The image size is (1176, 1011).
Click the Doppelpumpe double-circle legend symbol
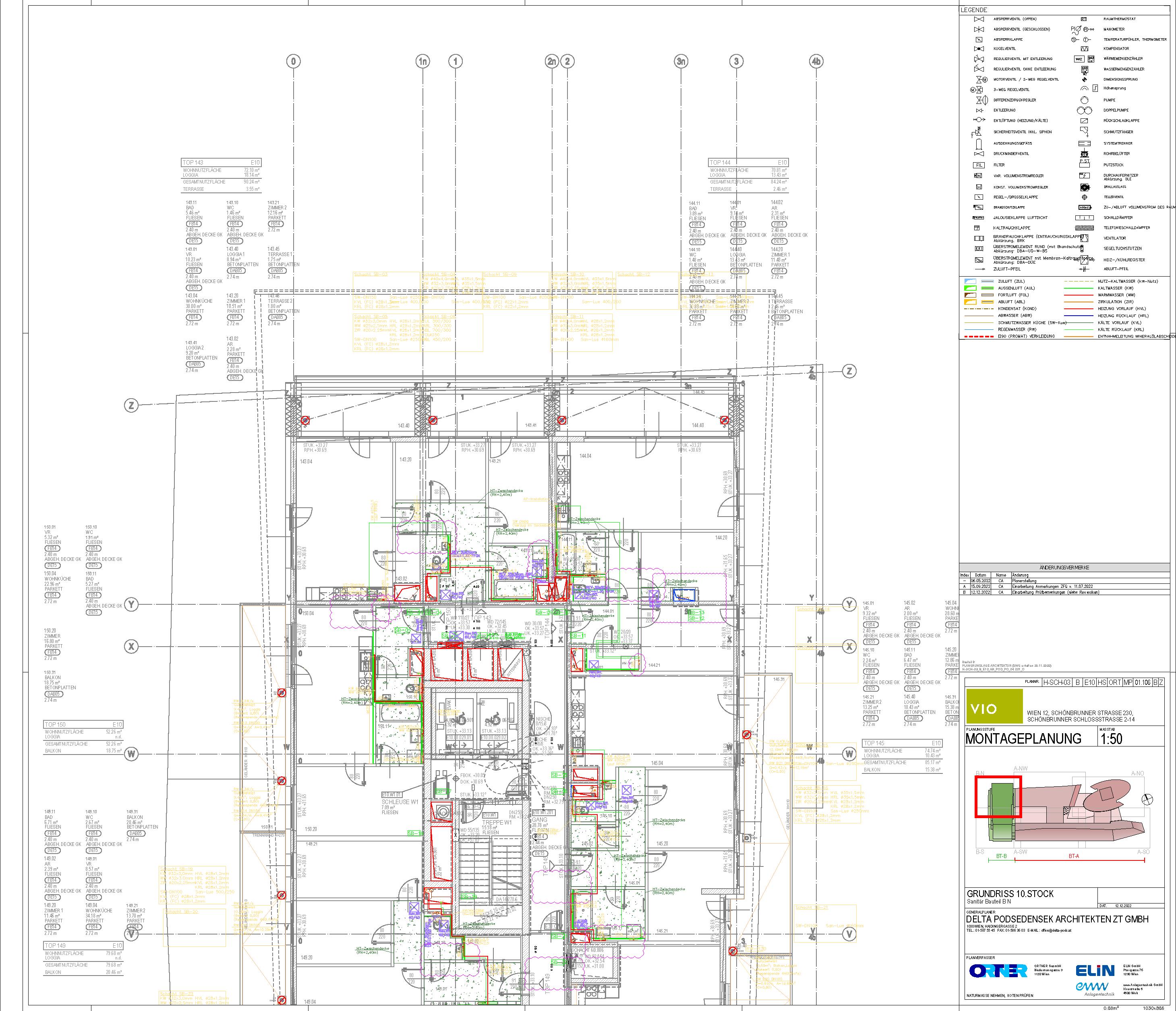click(x=1084, y=110)
